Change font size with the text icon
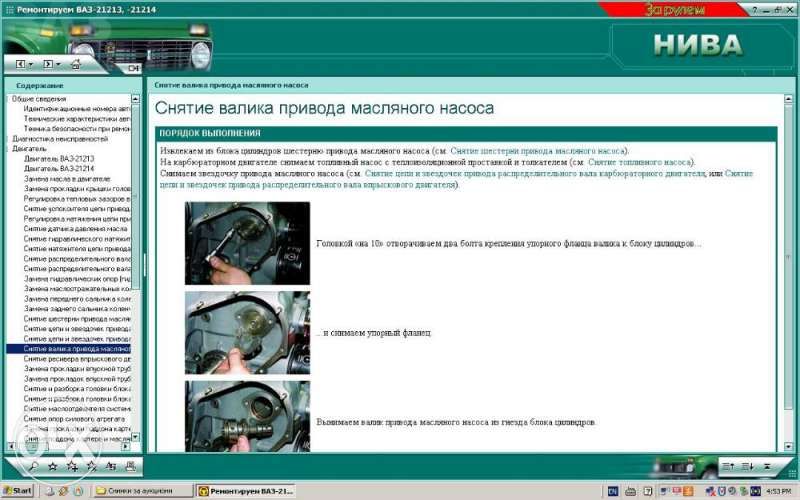Viewport: 800px width, 500px height. (x=111, y=466)
